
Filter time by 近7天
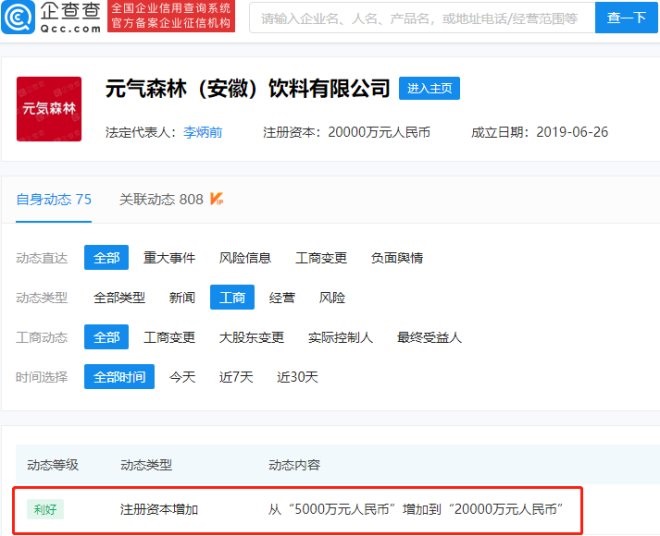pos(237,377)
